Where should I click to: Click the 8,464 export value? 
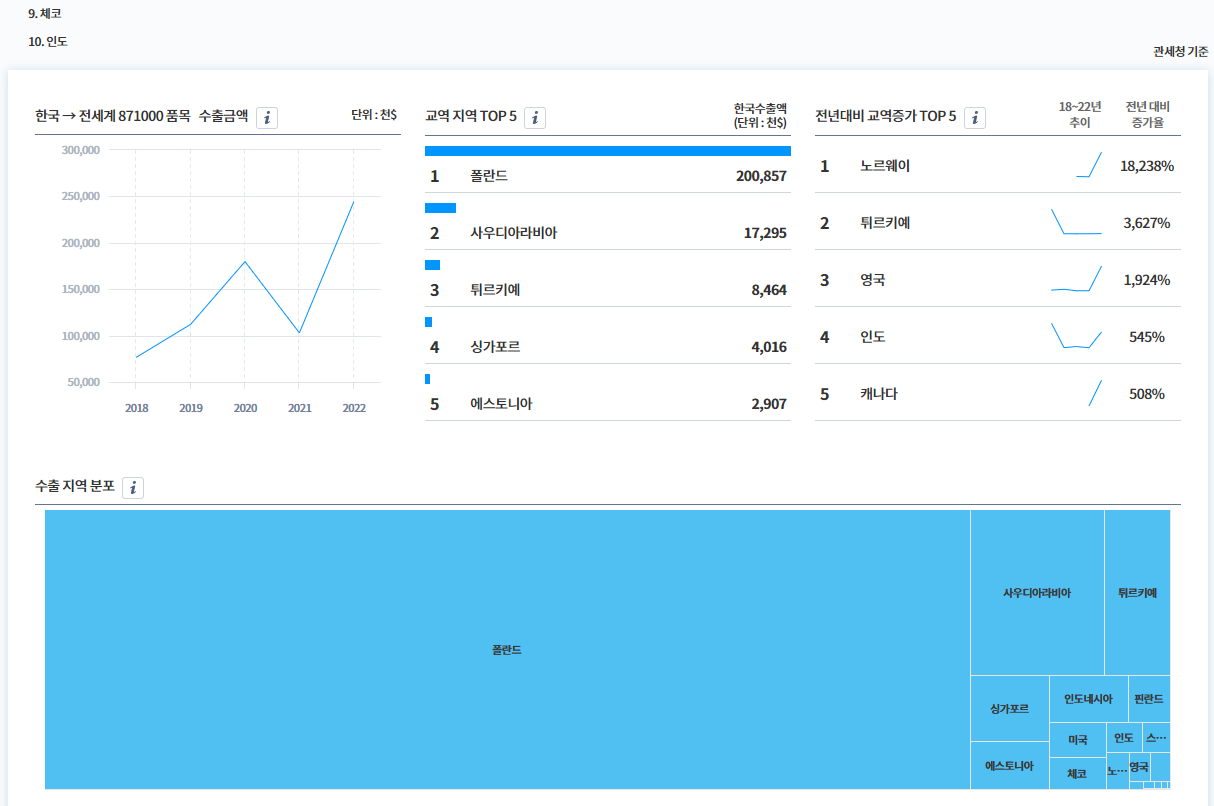tap(769, 290)
